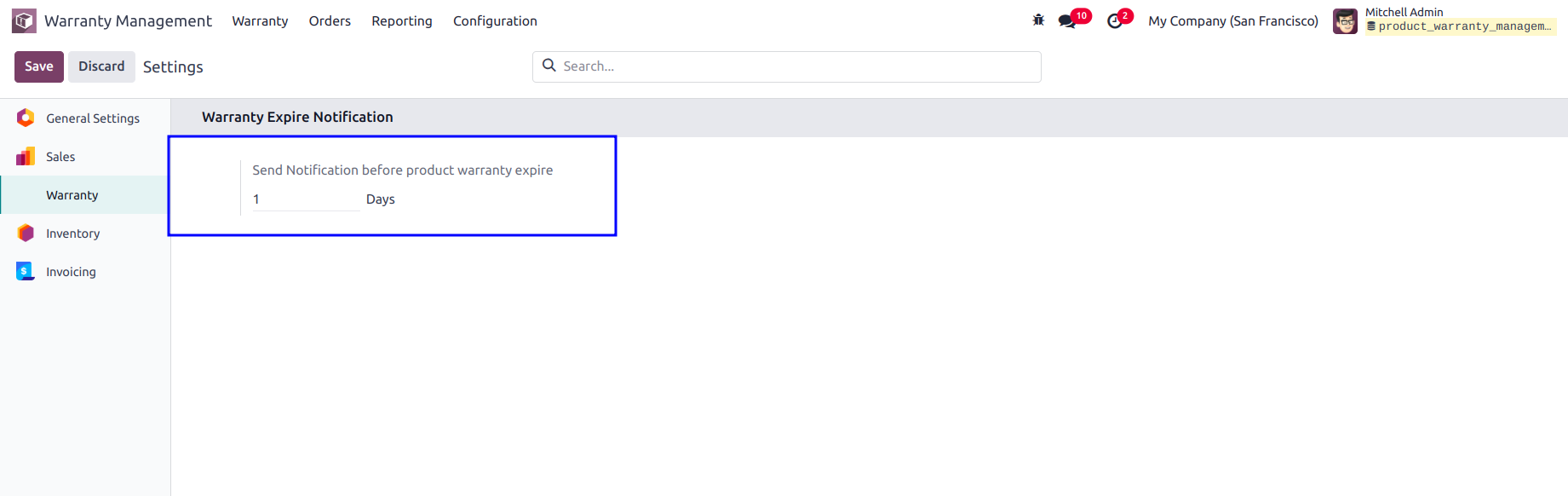Viewport: 1568px width, 496px height.
Task: Click the Inventory cube icon
Action: click(26, 233)
